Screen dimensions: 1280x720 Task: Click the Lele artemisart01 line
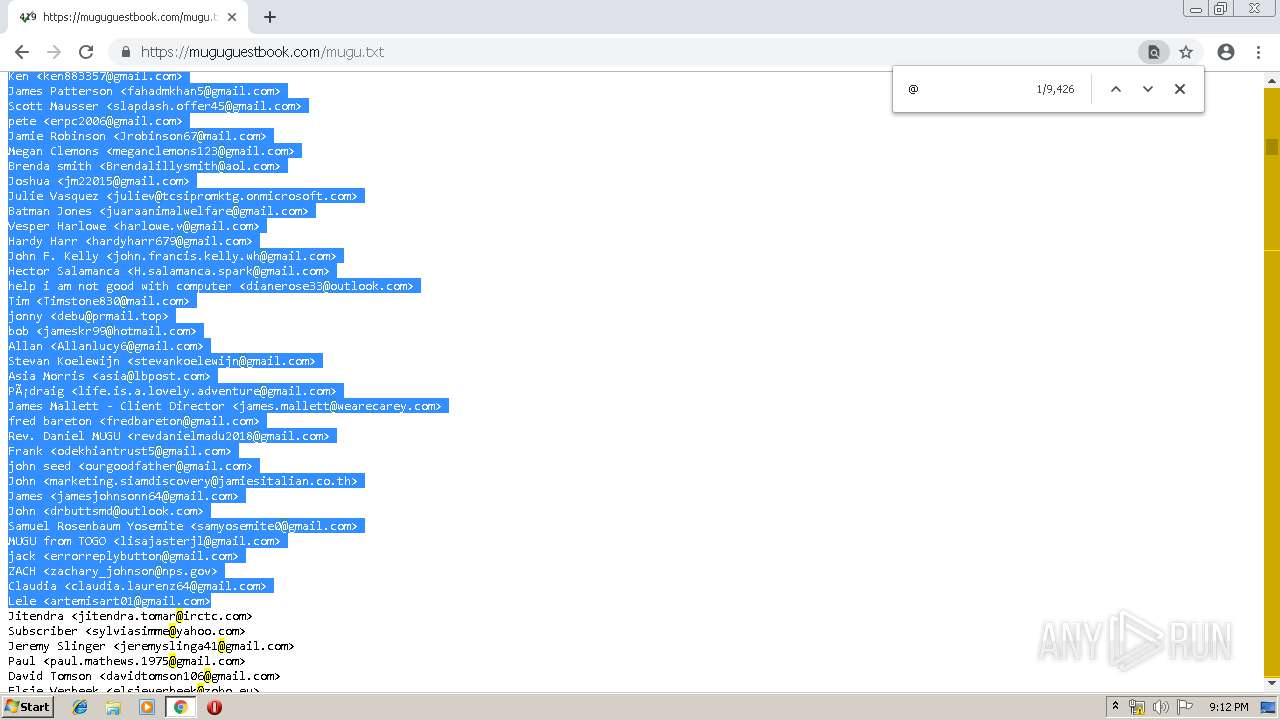pos(109,601)
